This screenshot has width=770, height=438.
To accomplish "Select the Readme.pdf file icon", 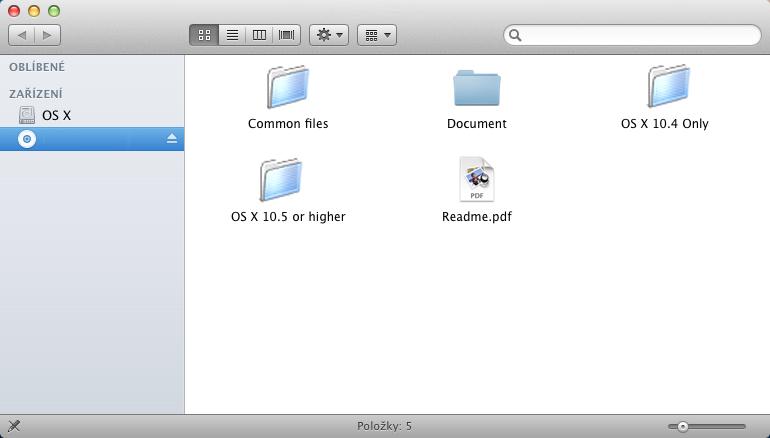I will point(477,179).
